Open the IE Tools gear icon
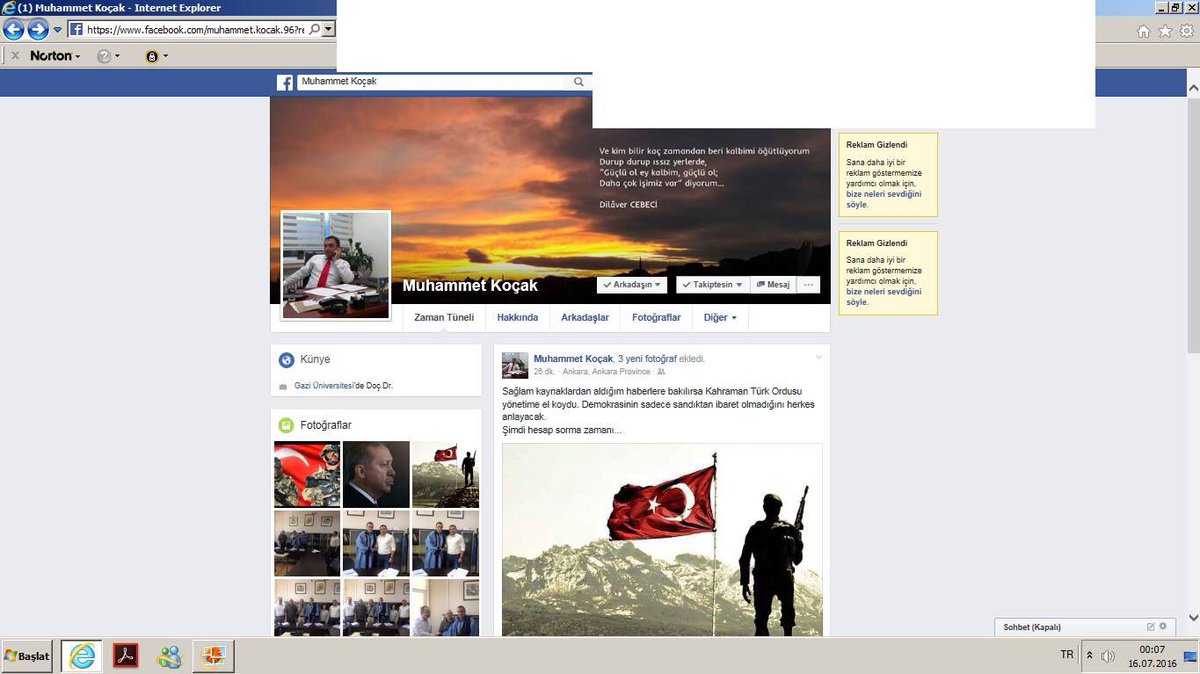This screenshot has width=1200, height=674. pos(1185,31)
